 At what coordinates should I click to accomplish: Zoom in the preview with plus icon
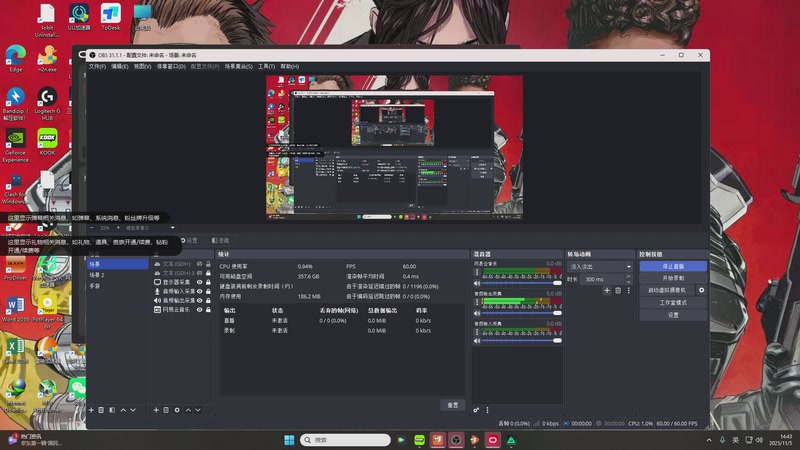pyautogui.click(x=118, y=228)
